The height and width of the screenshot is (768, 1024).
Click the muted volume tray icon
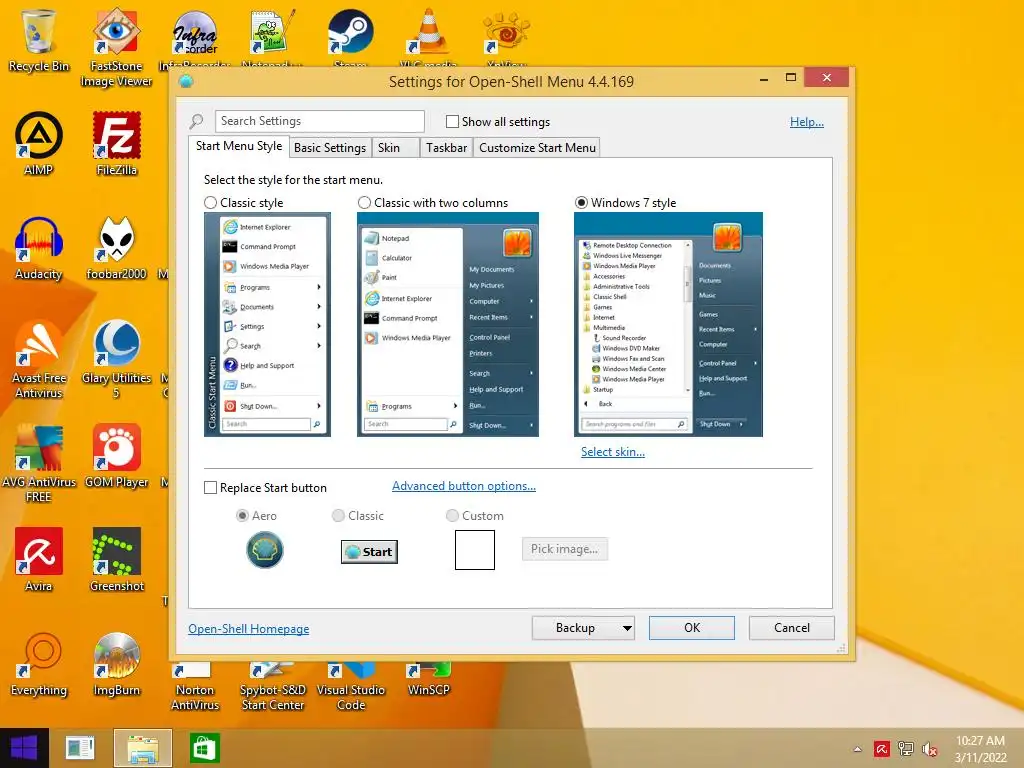click(x=929, y=749)
